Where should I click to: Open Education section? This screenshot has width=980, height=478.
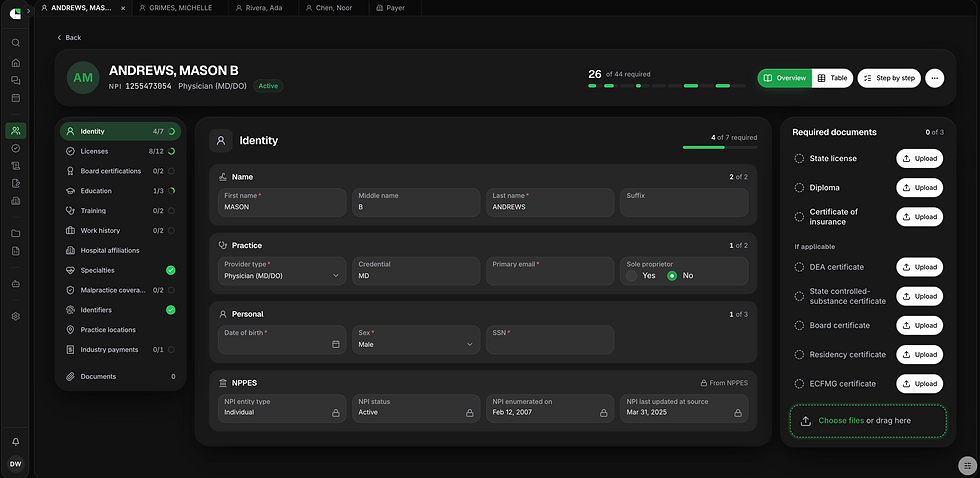point(120,191)
